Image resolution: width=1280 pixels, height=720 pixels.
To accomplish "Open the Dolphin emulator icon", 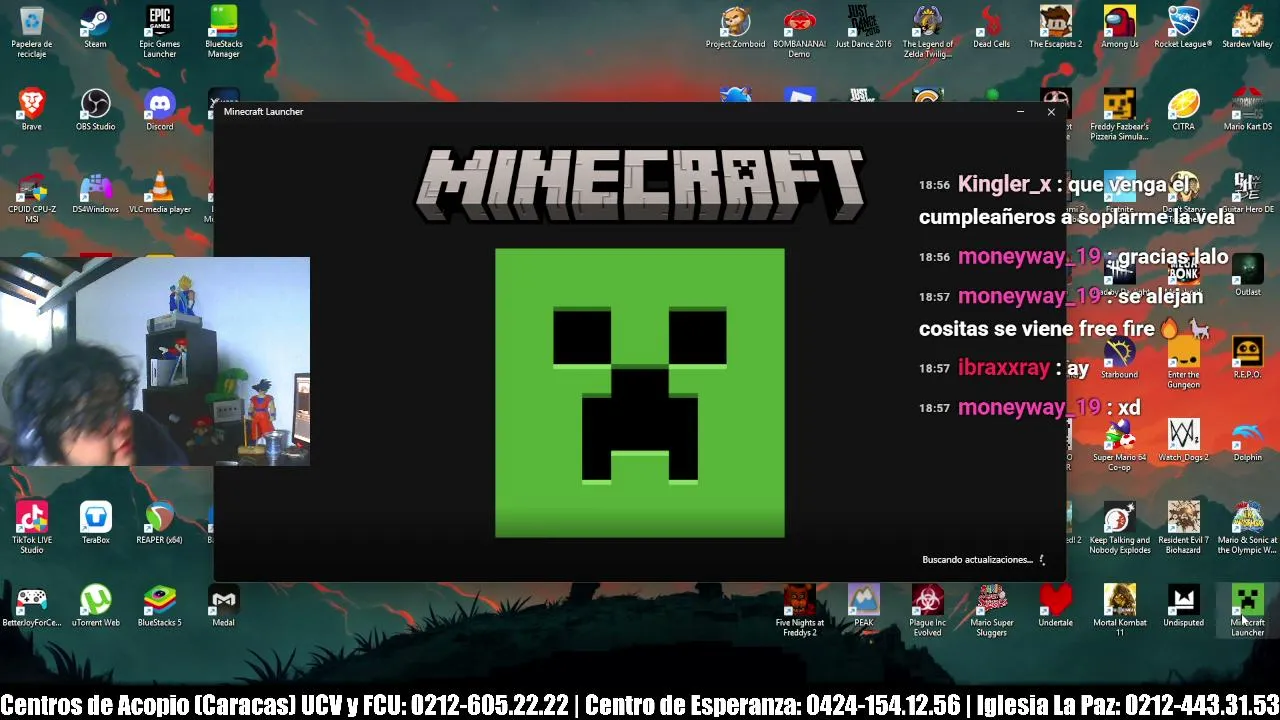I will tap(1247, 441).
